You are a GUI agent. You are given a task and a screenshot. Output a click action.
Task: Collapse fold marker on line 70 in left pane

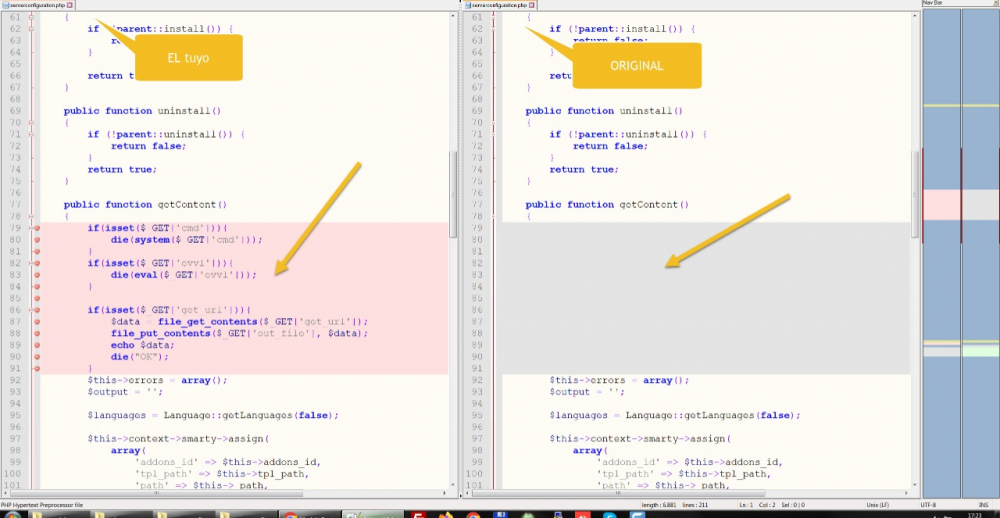tap(31, 122)
